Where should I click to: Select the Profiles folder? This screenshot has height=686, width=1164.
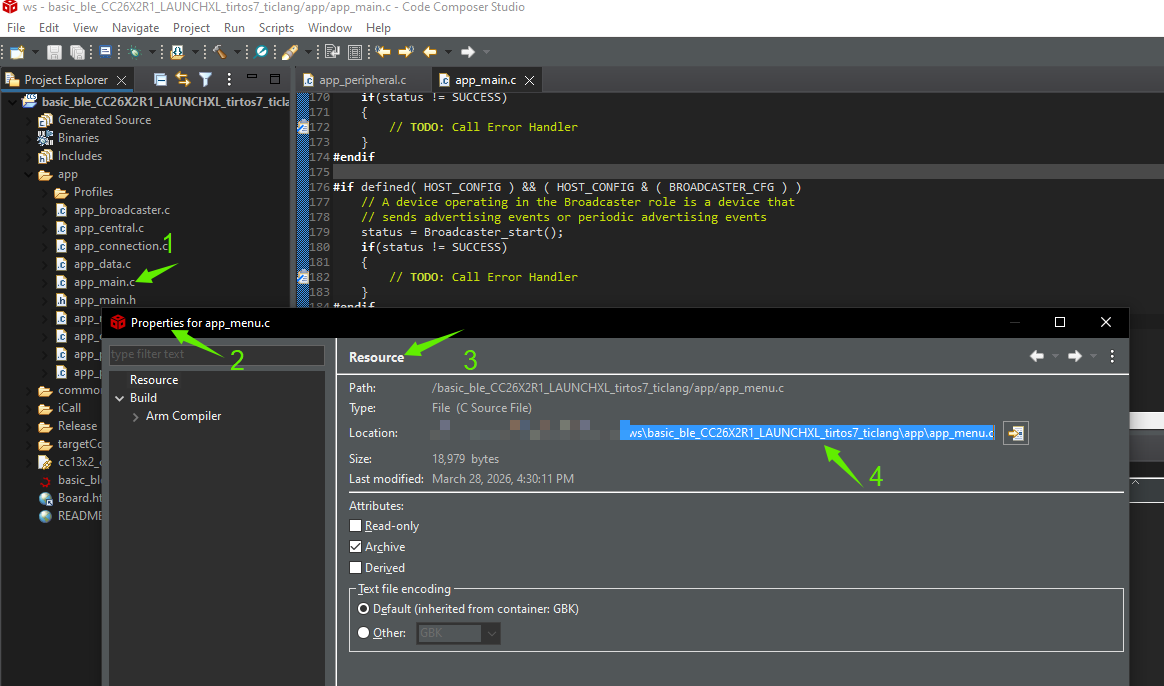(x=93, y=192)
